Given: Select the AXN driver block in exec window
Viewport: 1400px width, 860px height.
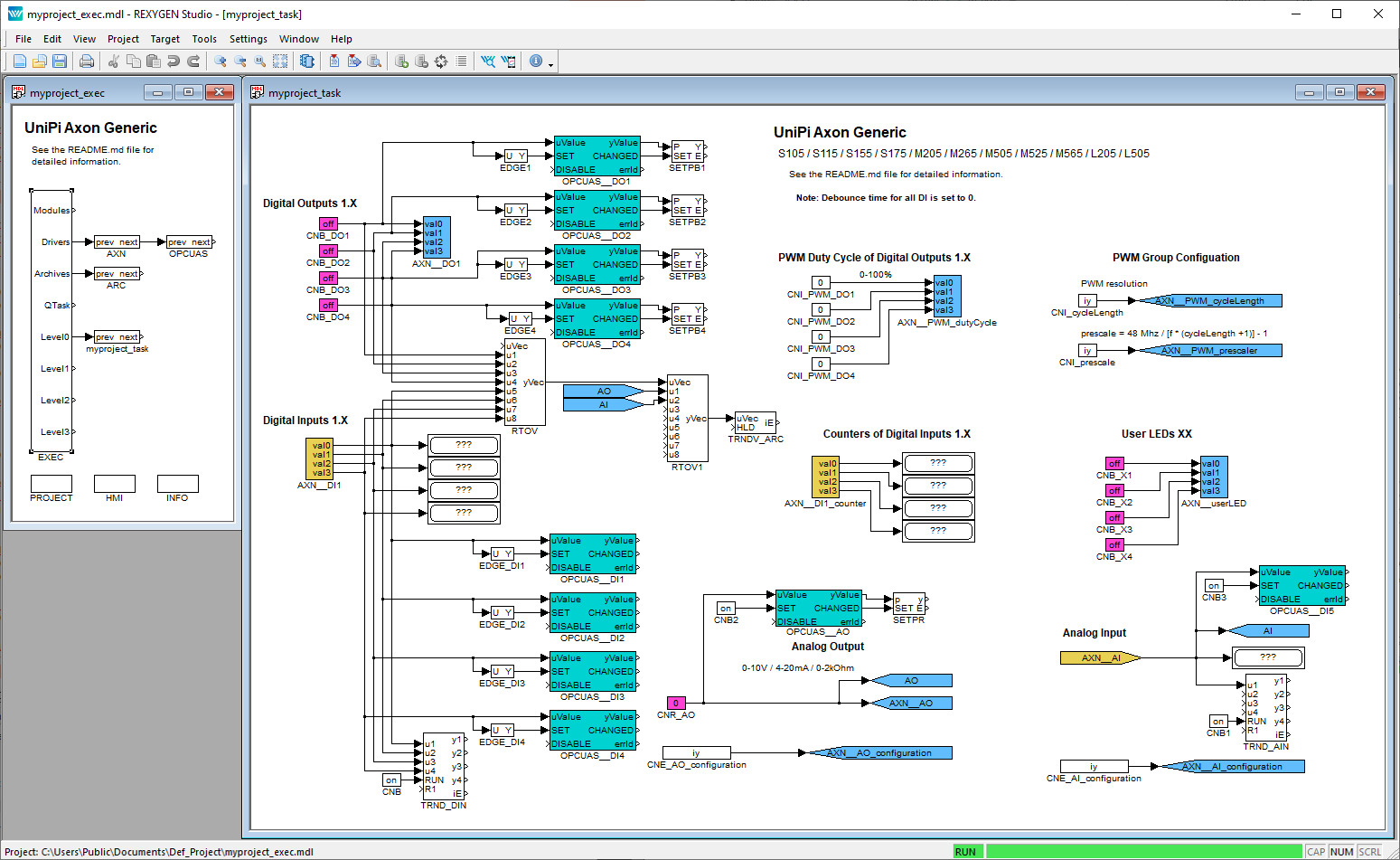Looking at the screenshot, I should [x=117, y=241].
